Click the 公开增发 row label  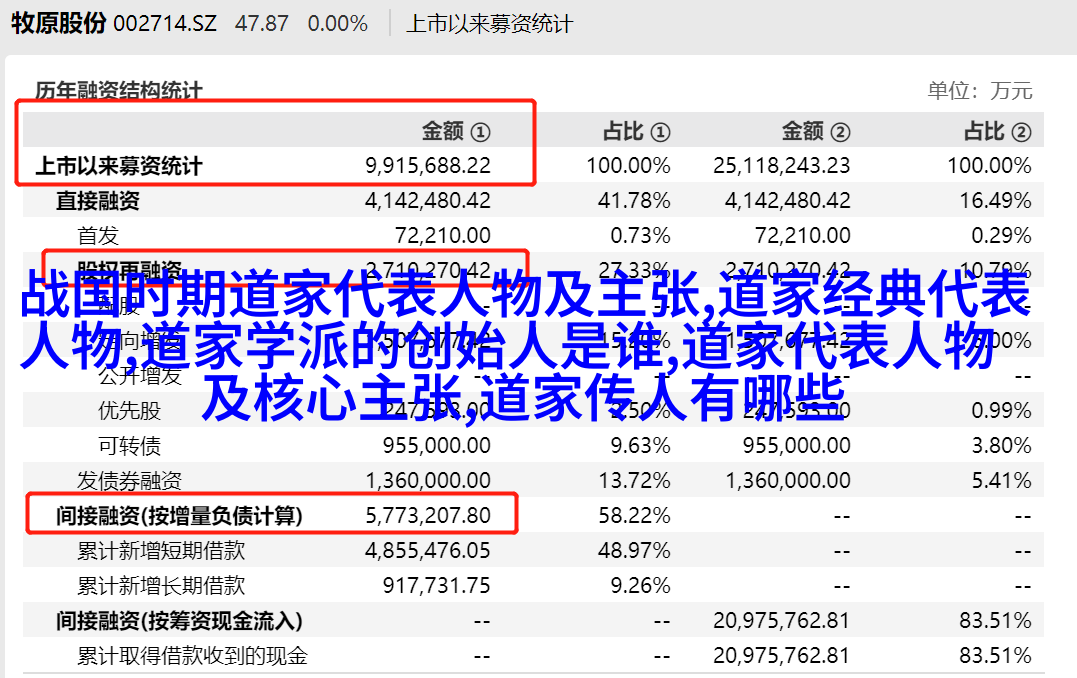coord(140,376)
